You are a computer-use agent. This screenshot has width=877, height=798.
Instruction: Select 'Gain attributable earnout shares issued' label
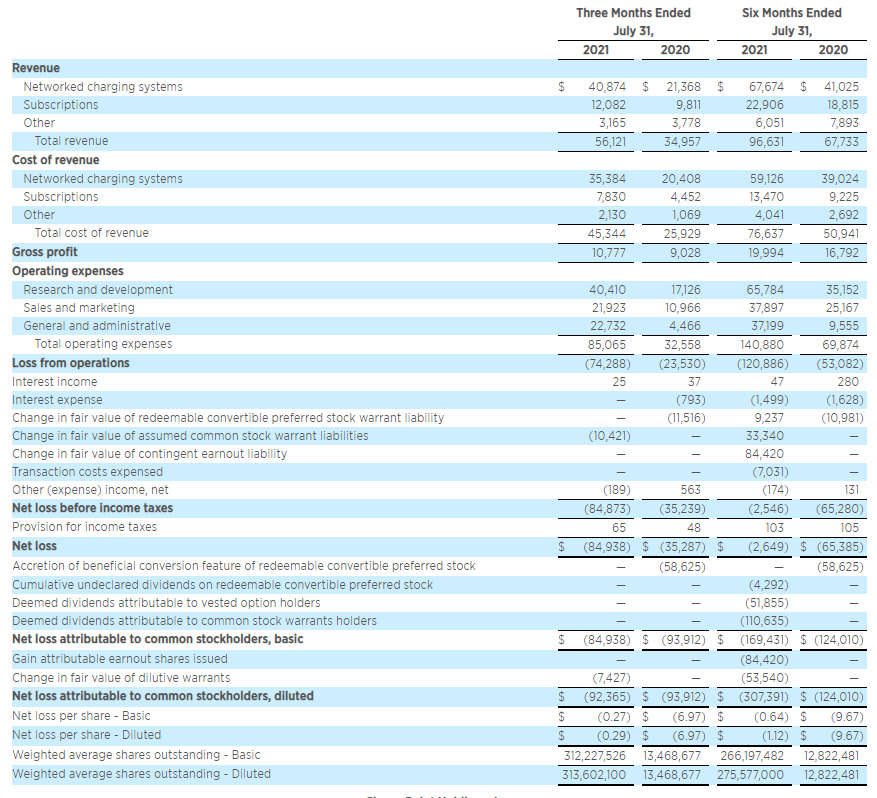click(120, 659)
